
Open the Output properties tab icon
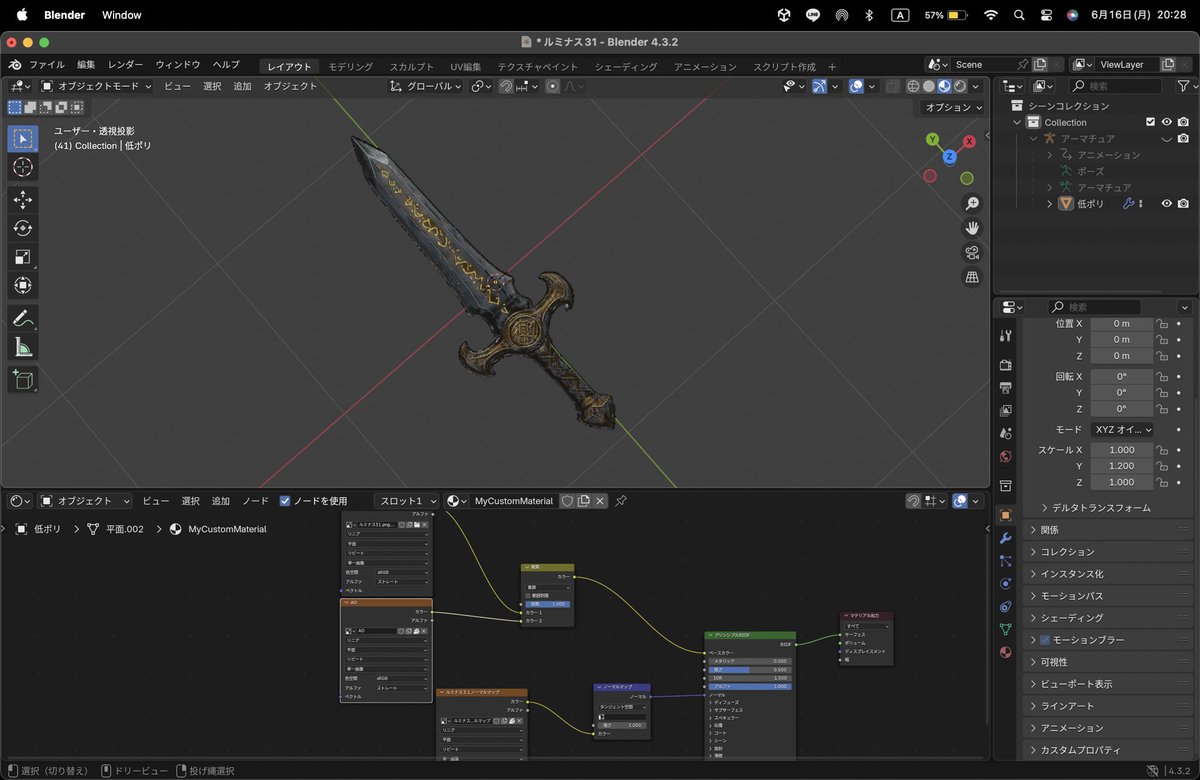pyautogui.click(x=1006, y=387)
